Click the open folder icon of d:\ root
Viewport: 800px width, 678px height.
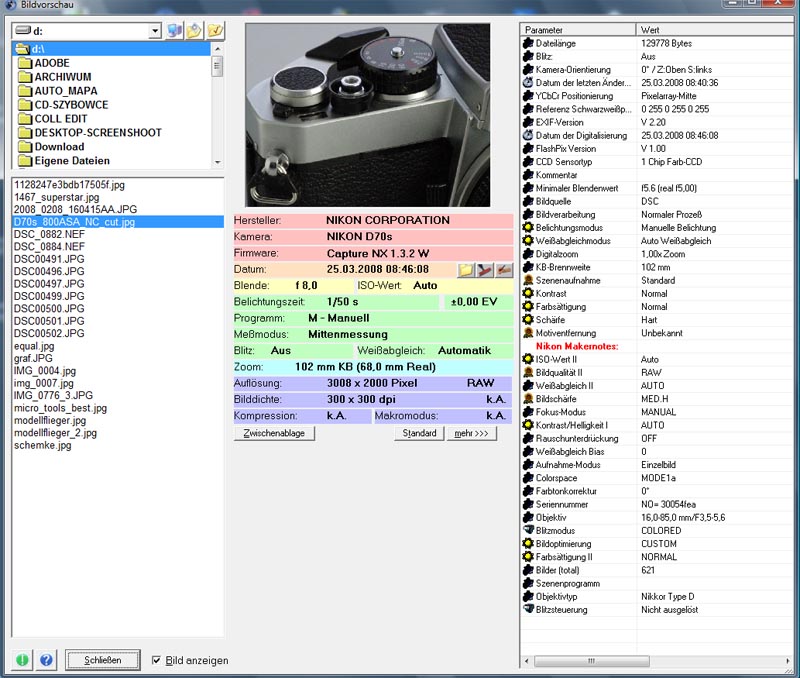tap(22, 49)
